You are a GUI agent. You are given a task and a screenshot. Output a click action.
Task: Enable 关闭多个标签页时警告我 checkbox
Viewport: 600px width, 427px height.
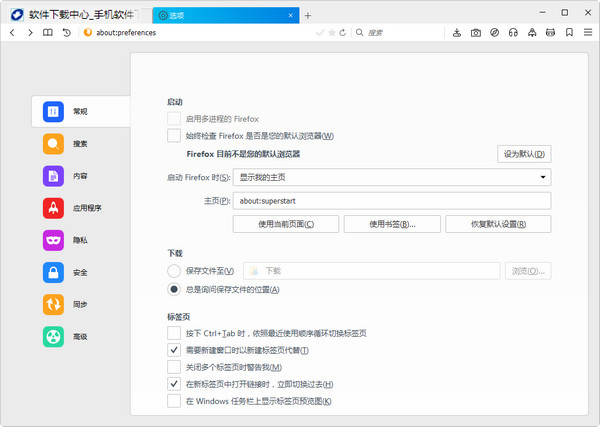[x=174, y=367]
